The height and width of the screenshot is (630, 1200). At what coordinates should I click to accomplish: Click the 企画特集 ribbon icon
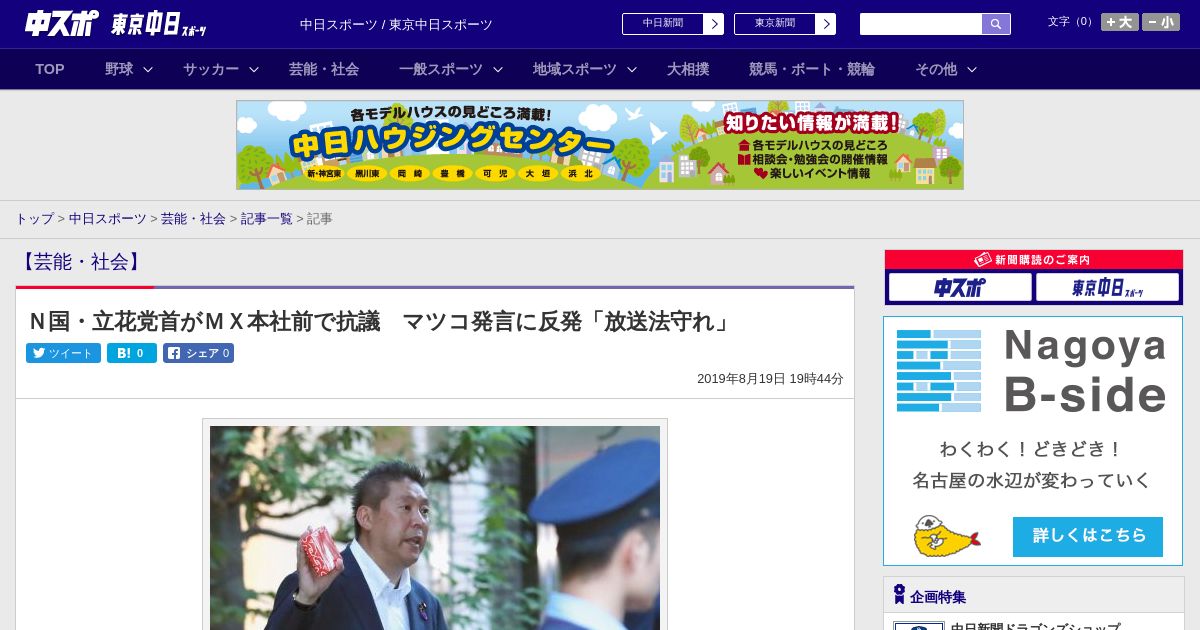pyautogui.click(x=899, y=594)
